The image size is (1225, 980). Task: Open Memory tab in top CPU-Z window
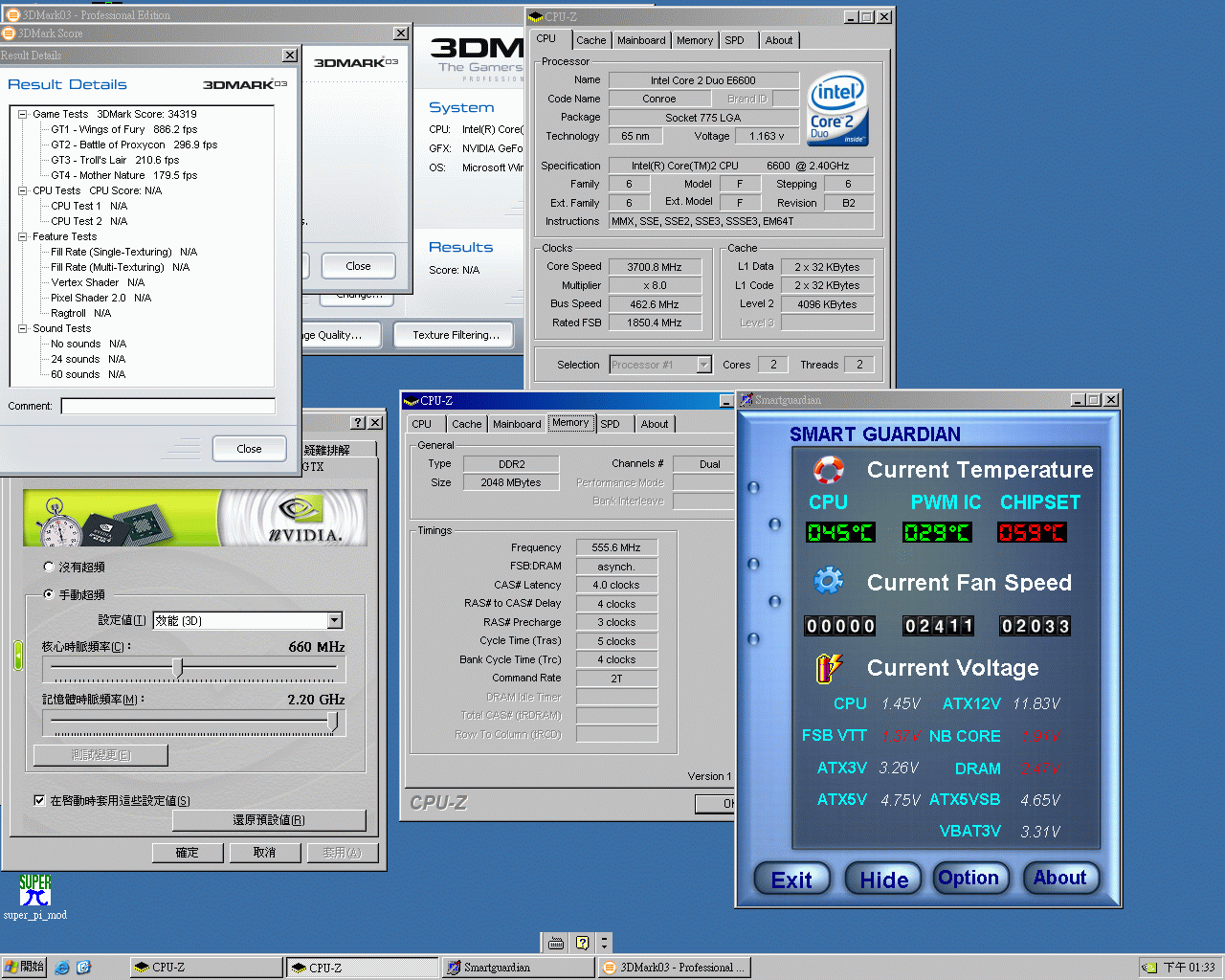click(x=695, y=41)
